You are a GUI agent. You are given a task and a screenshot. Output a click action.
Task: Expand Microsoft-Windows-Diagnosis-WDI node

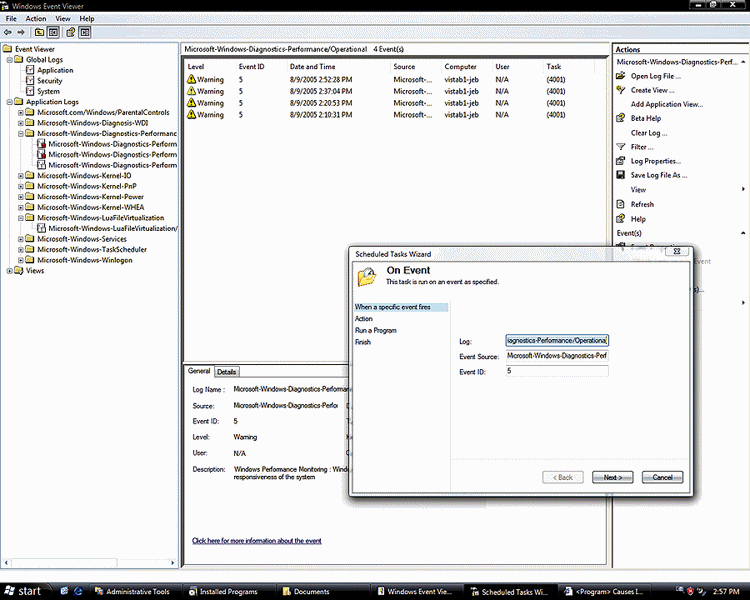21,123
